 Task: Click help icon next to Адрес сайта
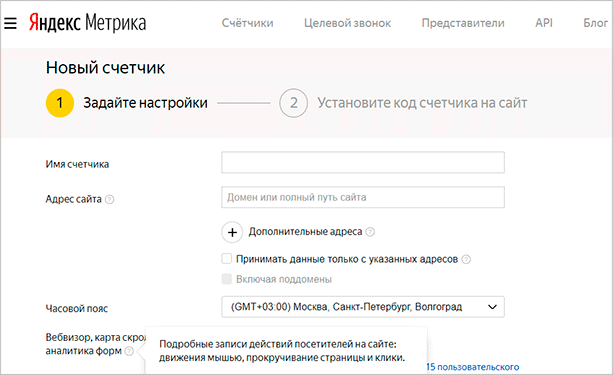click(110, 199)
